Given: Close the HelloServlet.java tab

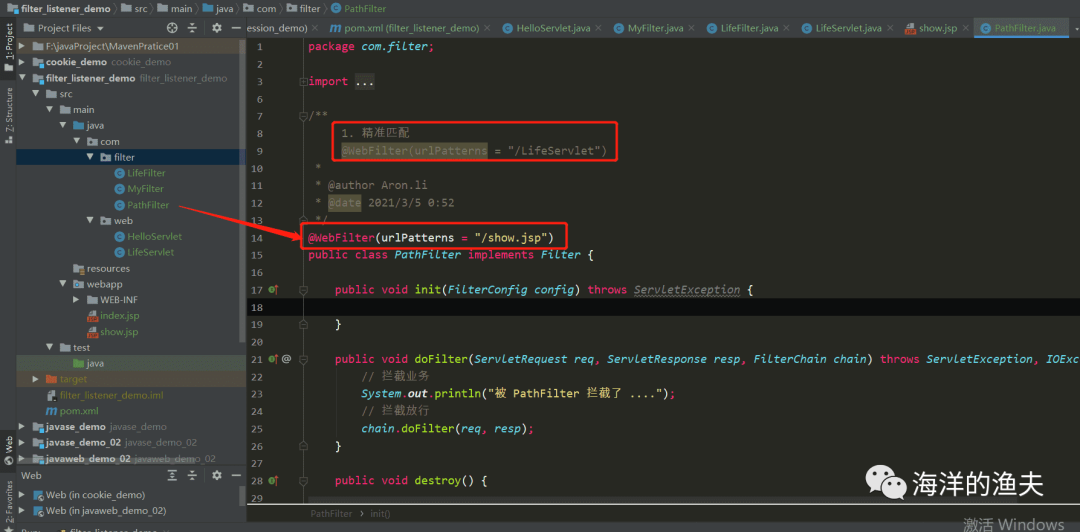Looking at the screenshot, I should click(598, 28).
